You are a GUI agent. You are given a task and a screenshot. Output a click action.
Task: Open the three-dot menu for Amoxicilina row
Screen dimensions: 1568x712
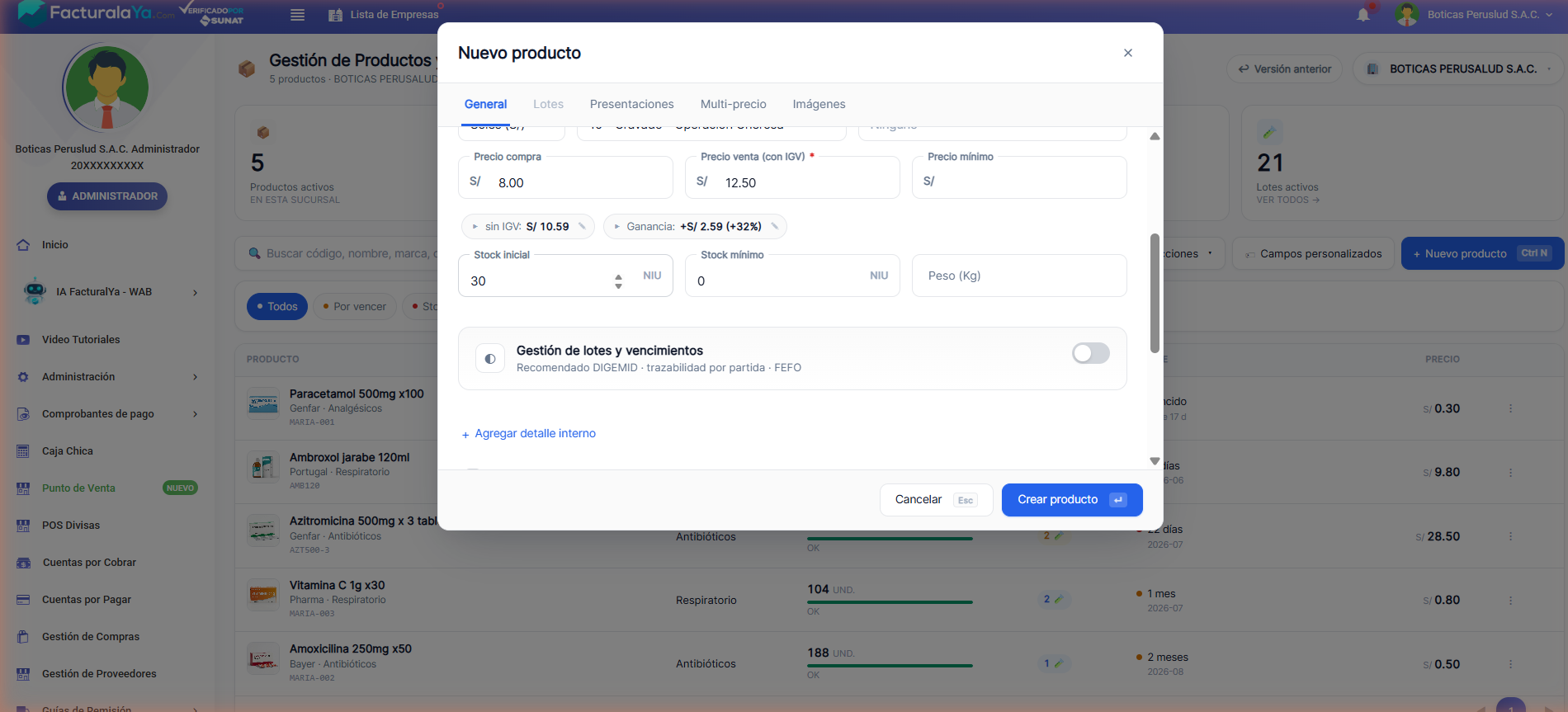[1510, 664]
